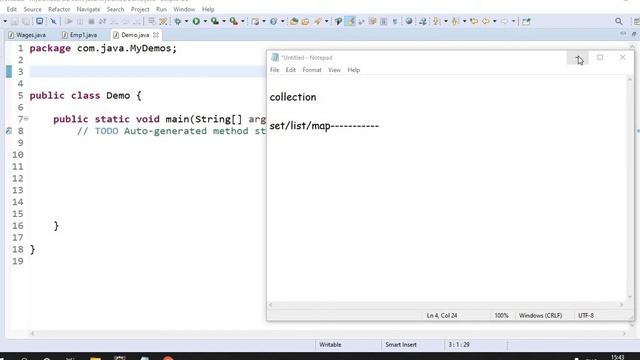Launch Debug with the bug icon
This screenshot has width=640, height=360.
pos(178,21)
